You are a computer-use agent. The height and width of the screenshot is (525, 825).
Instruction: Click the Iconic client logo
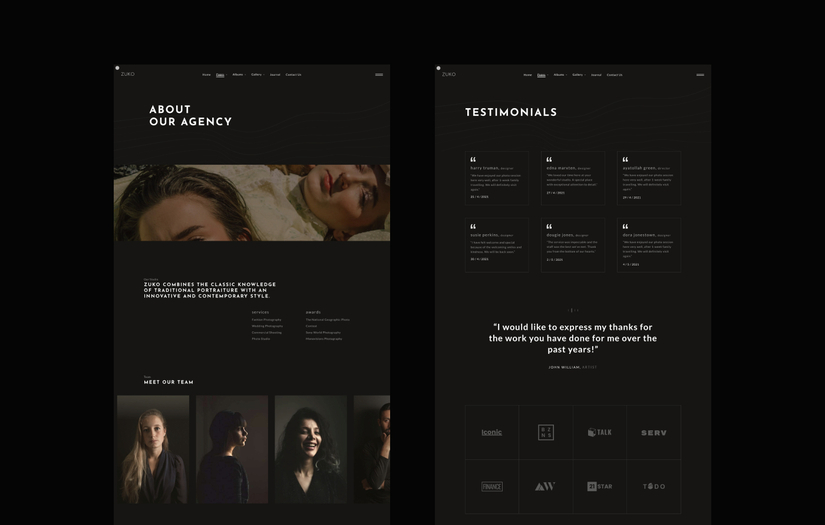pyautogui.click(x=491, y=432)
